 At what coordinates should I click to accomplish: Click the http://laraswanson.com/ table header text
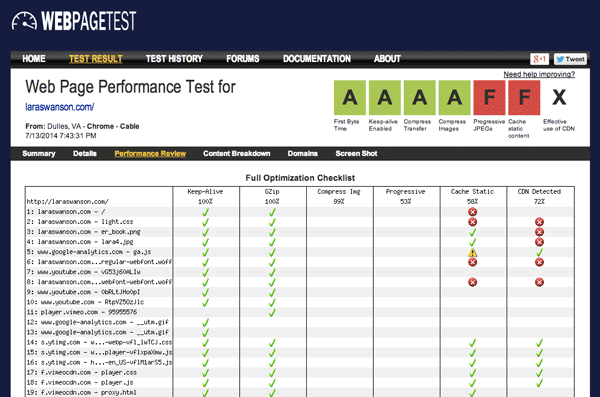[x=67, y=201]
